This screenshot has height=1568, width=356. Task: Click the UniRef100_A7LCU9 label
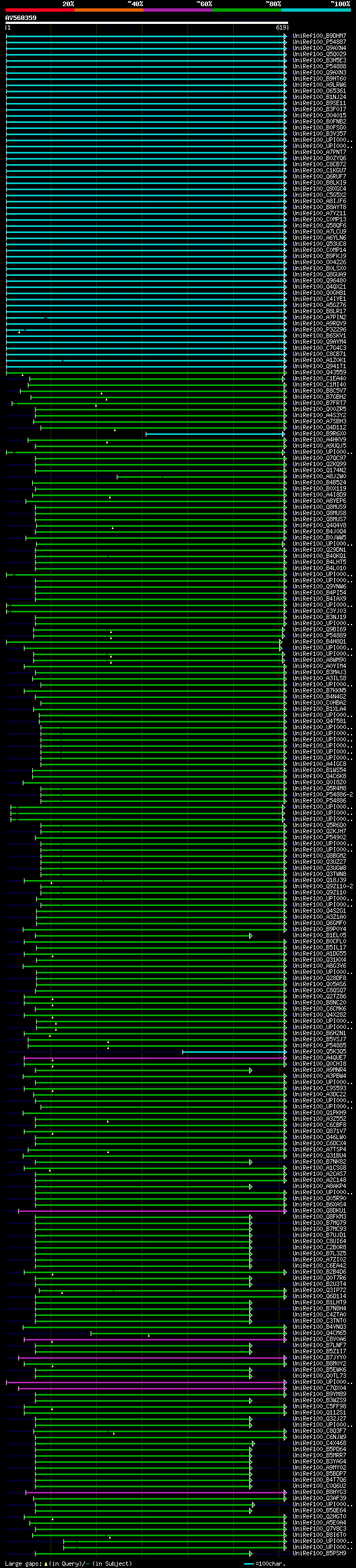[319, 232]
